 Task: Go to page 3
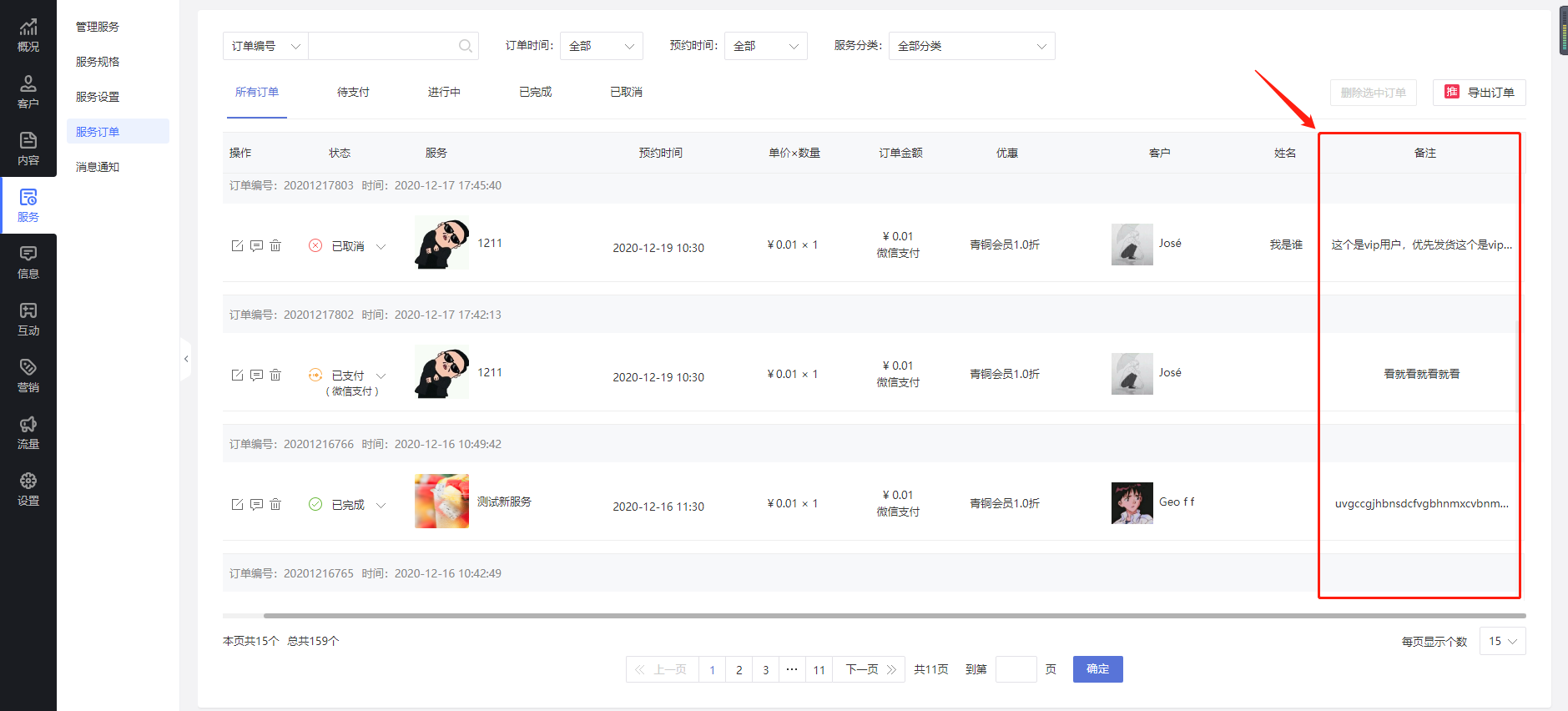tap(765, 669)
